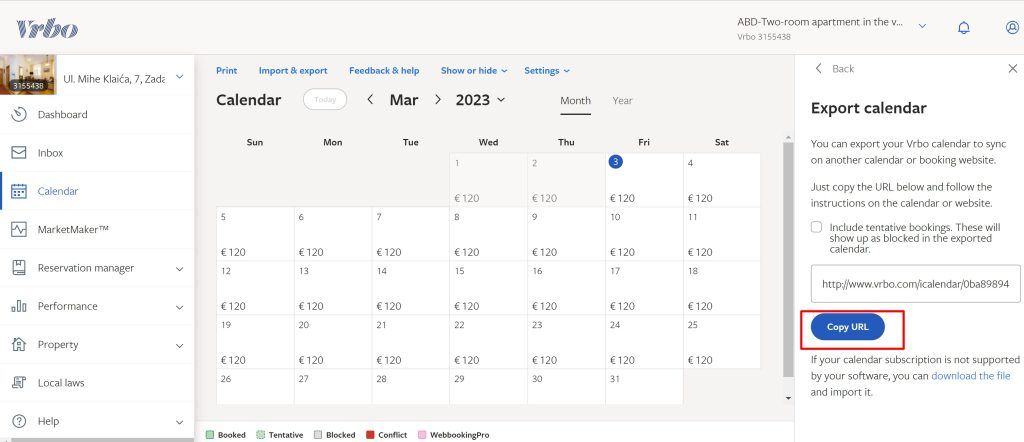1024x442 pixels.
Task: Enable the Include tentative bookings checkbox
Action: point(817,227)
